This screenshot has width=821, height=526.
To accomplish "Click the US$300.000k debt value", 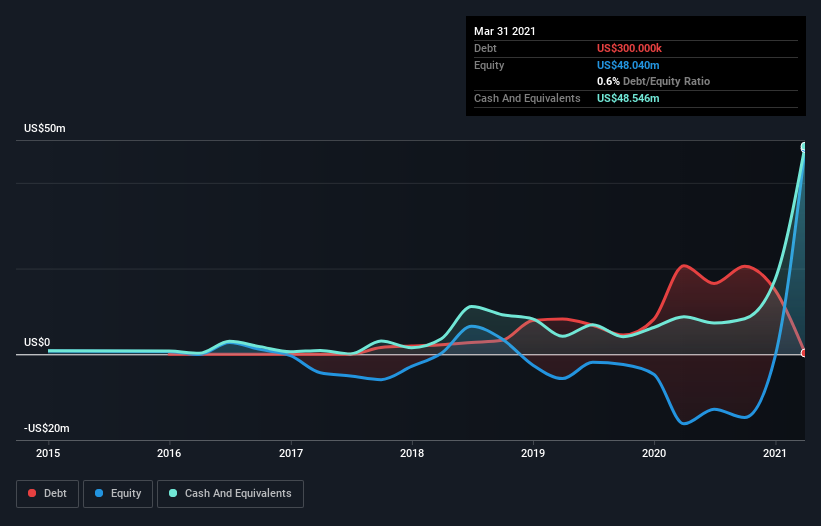I will click(629, 48).
